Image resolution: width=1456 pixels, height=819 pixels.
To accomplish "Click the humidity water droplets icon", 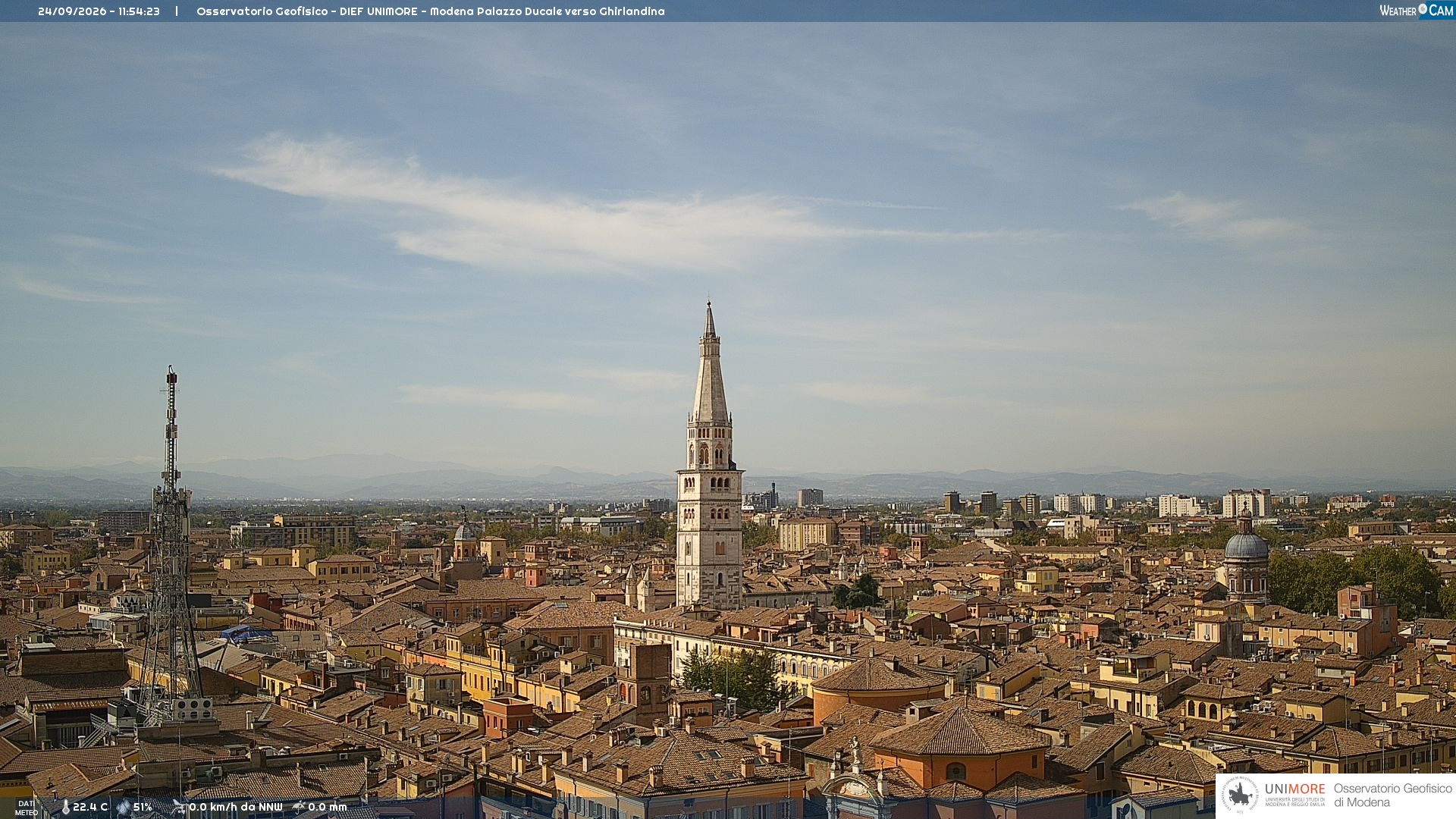I will coord(124,808).
